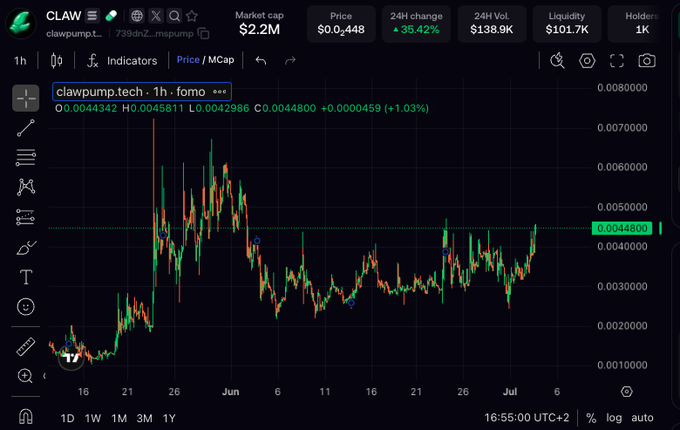Collapse the drawing toolbar with the chevron
This screenshot has width=680, height=430.
tap(44, 376)
